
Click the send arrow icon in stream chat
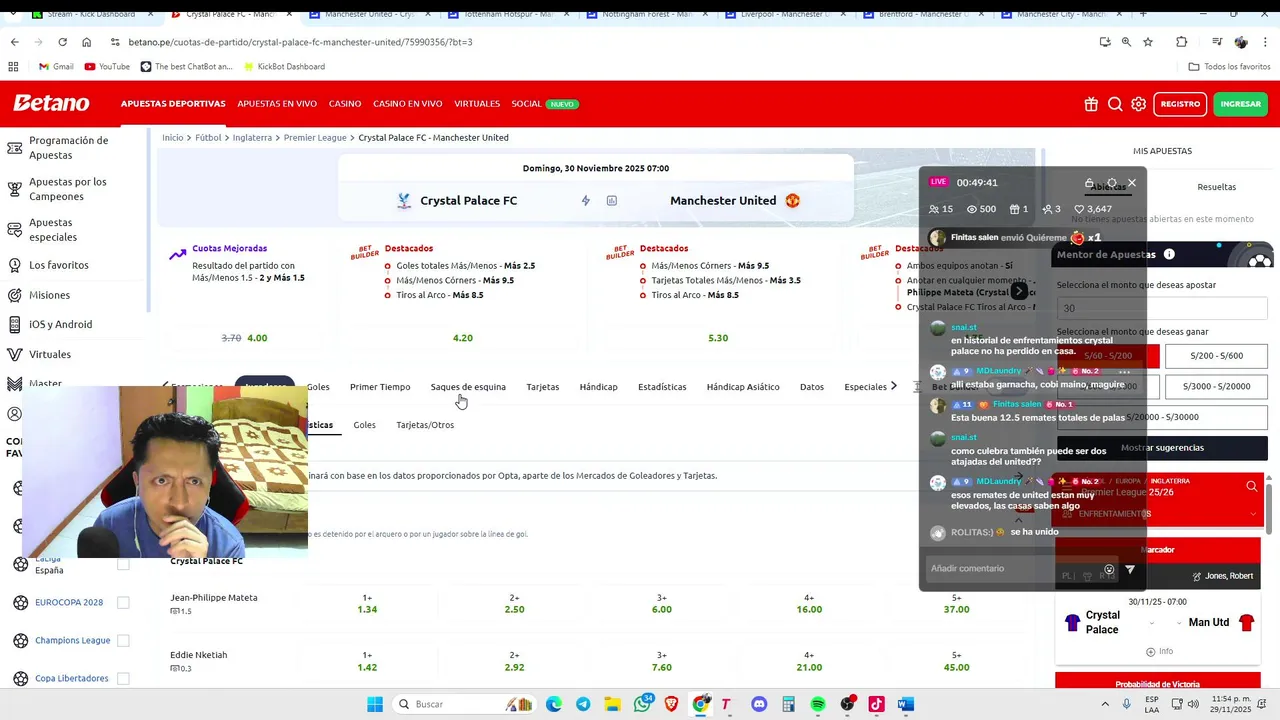pos(1130,569)
